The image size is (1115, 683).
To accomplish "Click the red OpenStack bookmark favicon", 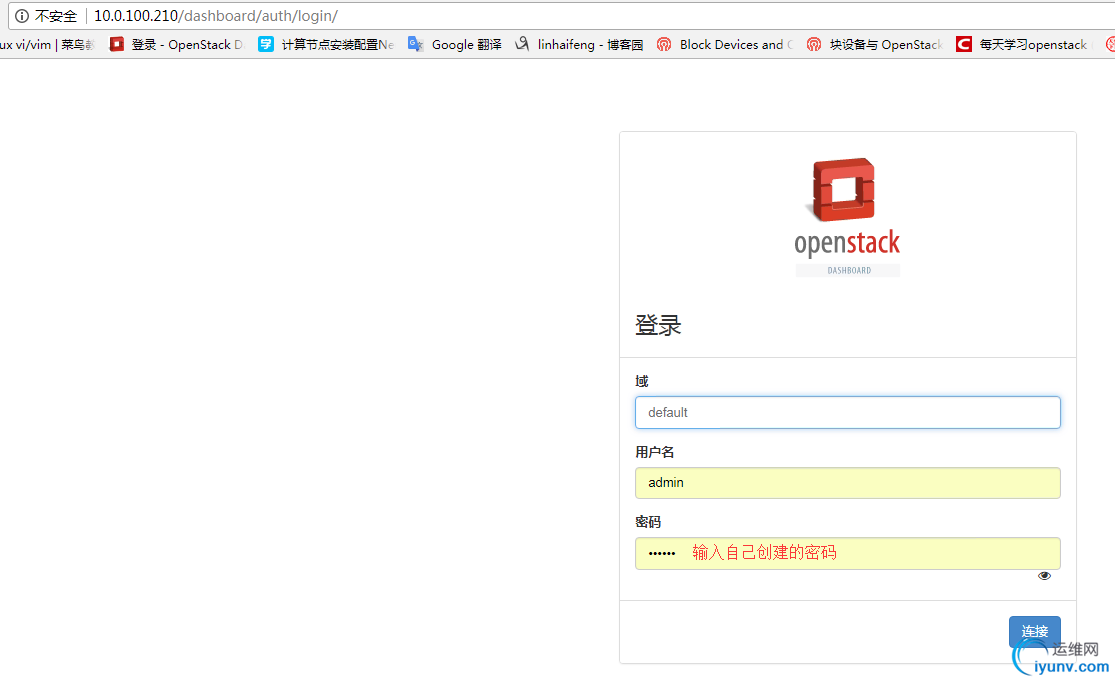I will (117, 44).
